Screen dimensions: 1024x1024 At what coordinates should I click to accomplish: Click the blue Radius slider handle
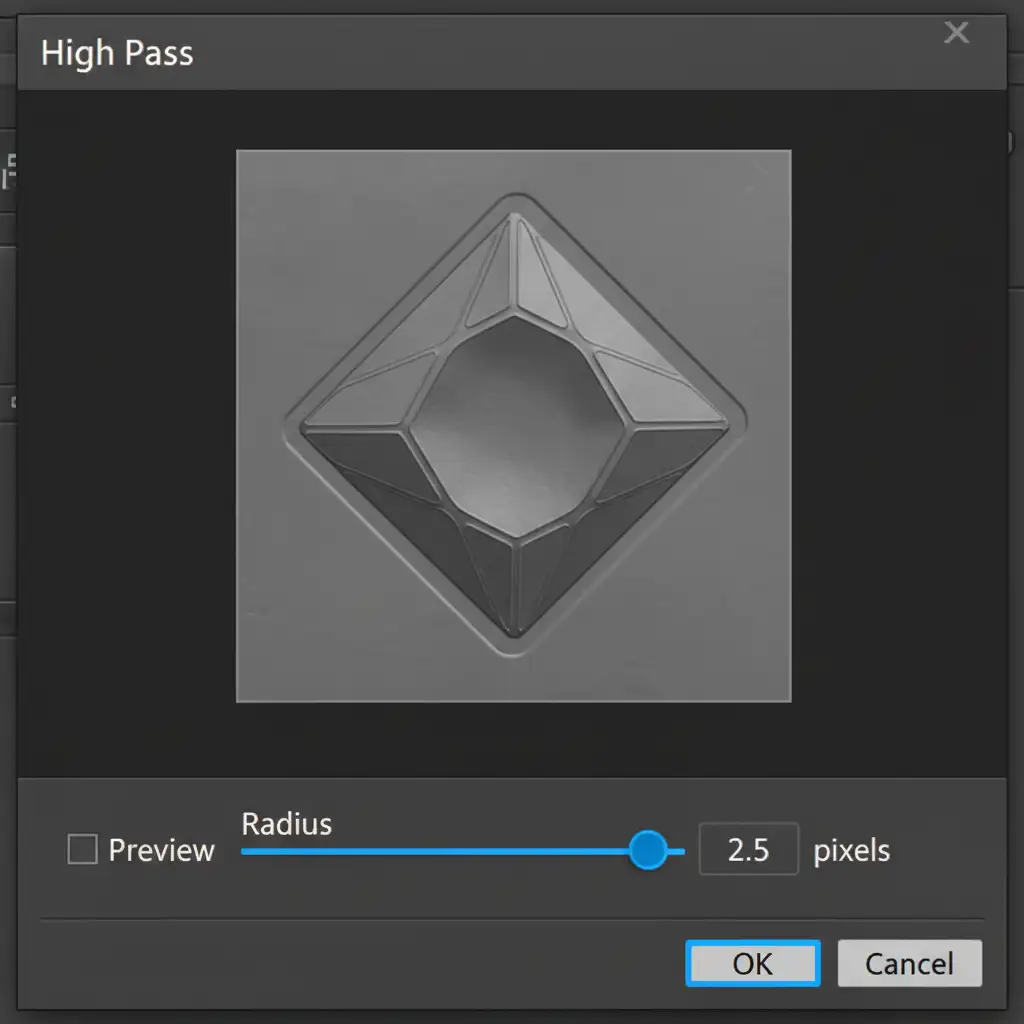point(648,850)
